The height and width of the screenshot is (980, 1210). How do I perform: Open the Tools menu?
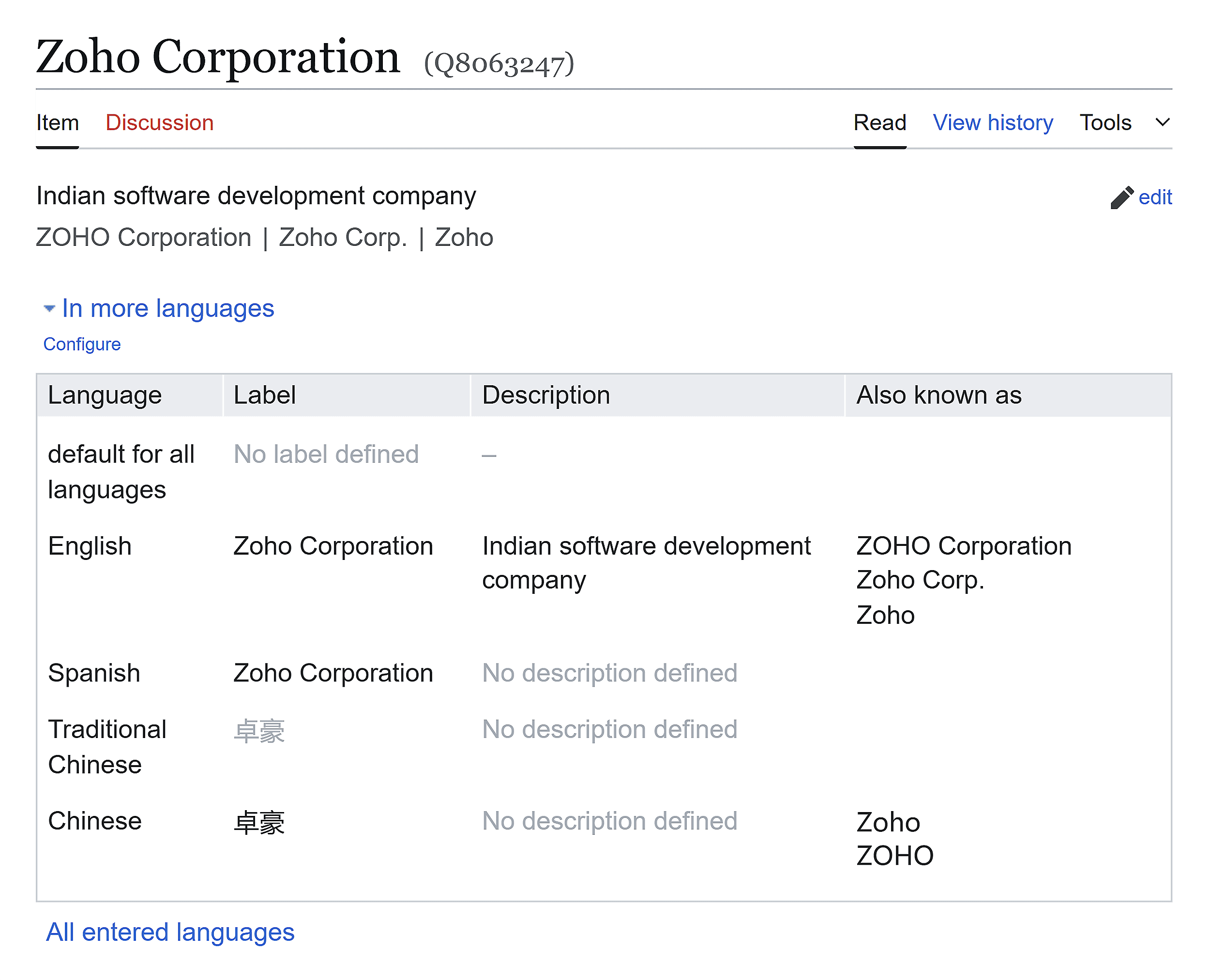1105,122
